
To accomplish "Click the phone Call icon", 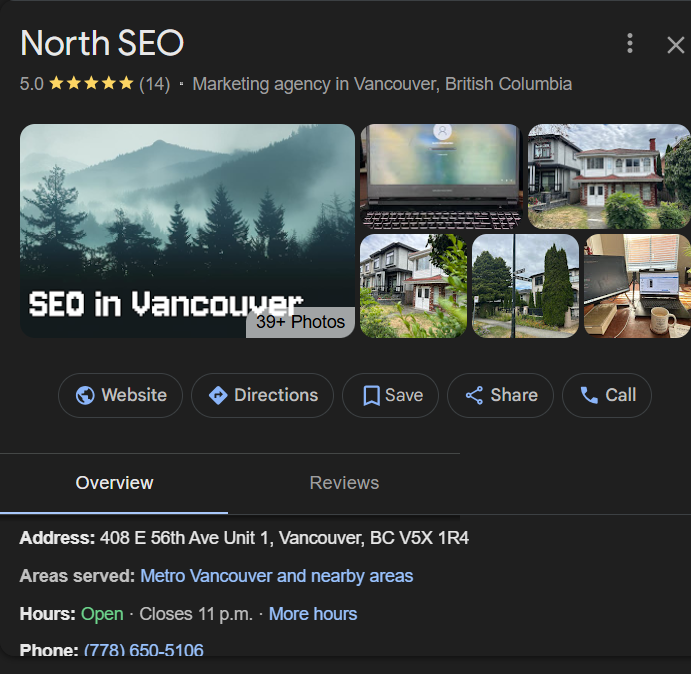I will click(589, 395).
